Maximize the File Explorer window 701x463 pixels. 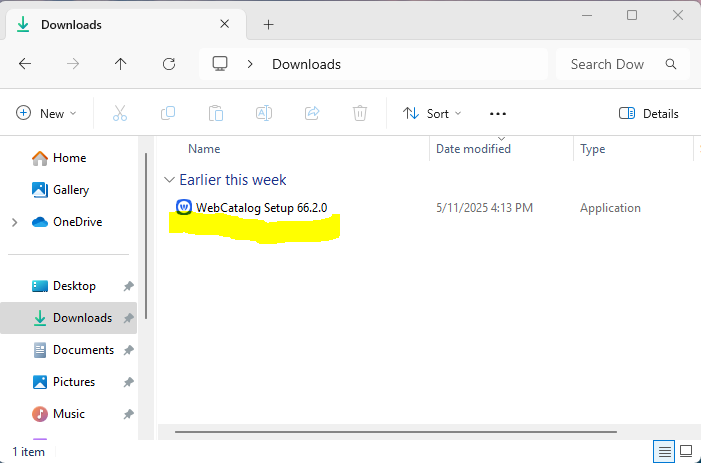pyautogui.click(x=632, y=15)
